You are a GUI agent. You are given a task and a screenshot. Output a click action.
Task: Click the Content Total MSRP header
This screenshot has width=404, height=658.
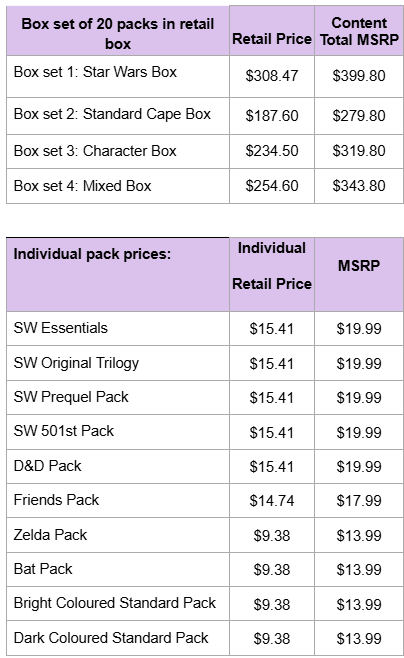tap(359, 31)
